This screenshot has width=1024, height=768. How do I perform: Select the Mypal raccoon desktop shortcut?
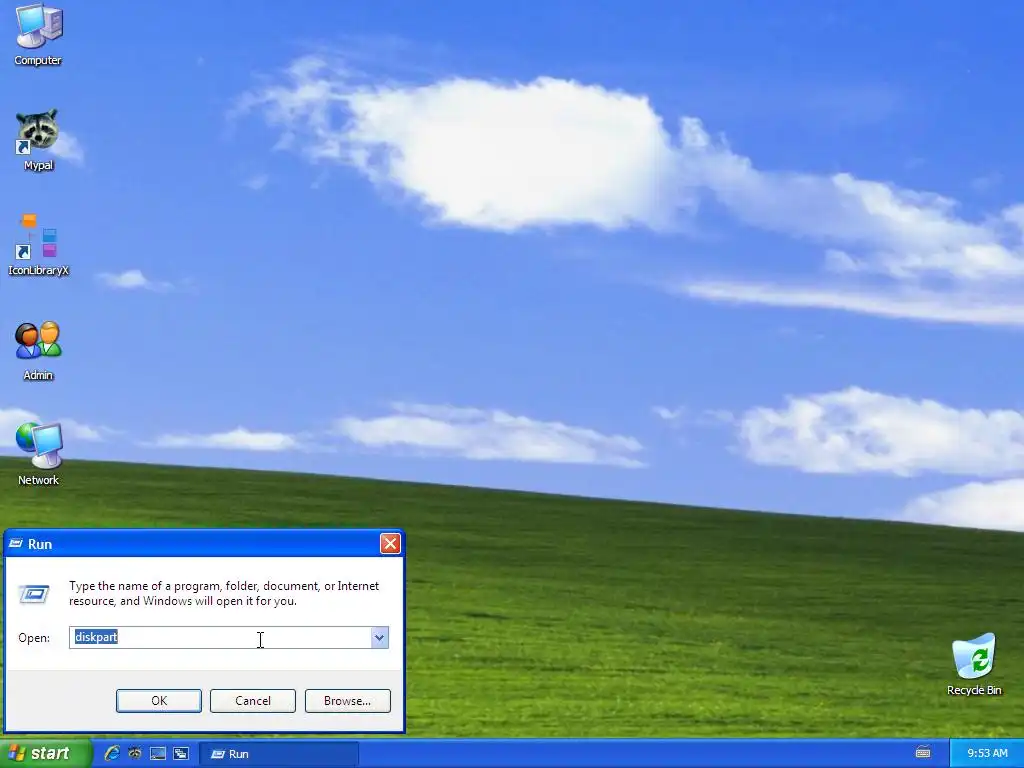(x=38, y=140)
